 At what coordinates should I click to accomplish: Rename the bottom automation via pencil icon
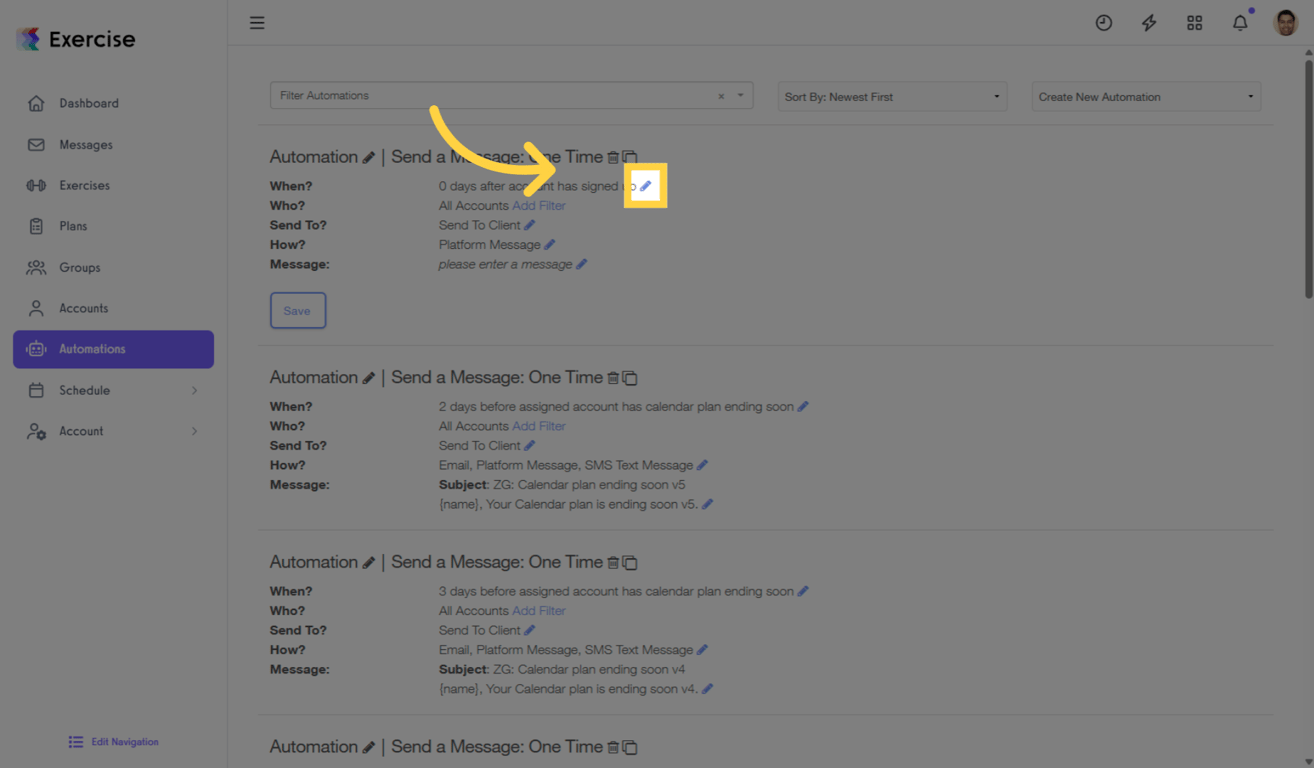pos(369,748)
